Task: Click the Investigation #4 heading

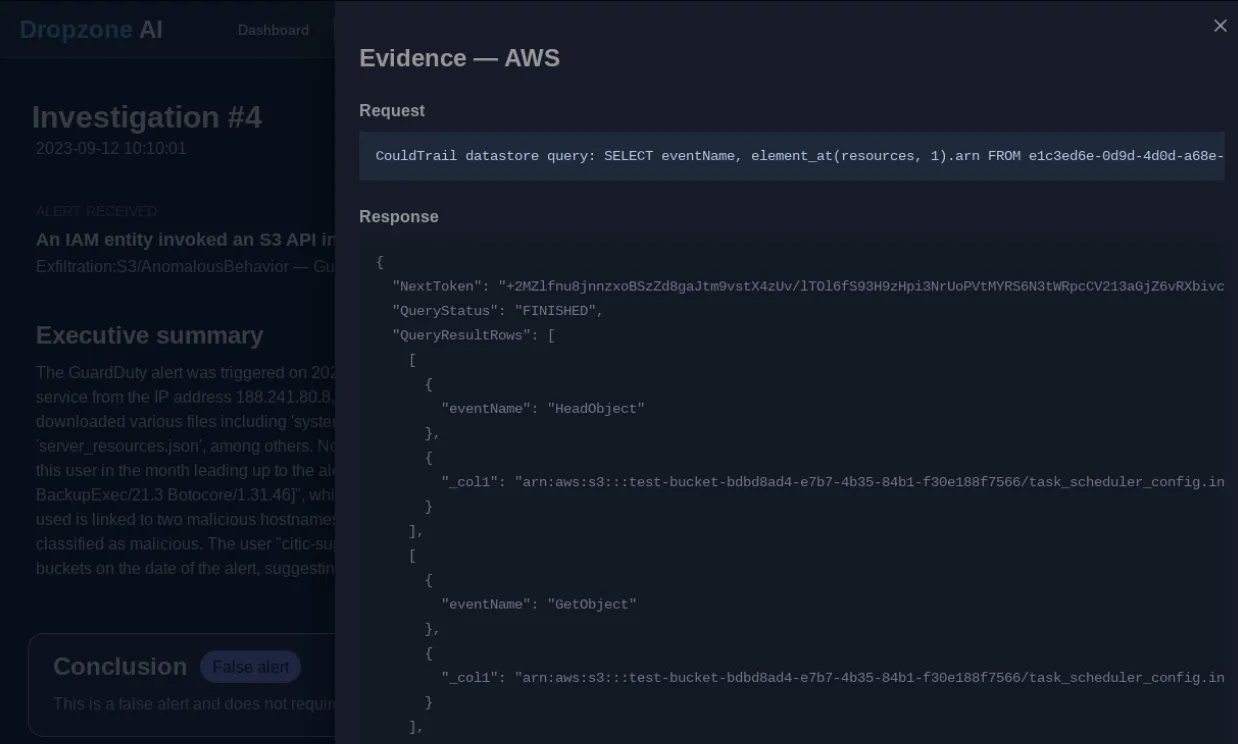Action: 147,117
